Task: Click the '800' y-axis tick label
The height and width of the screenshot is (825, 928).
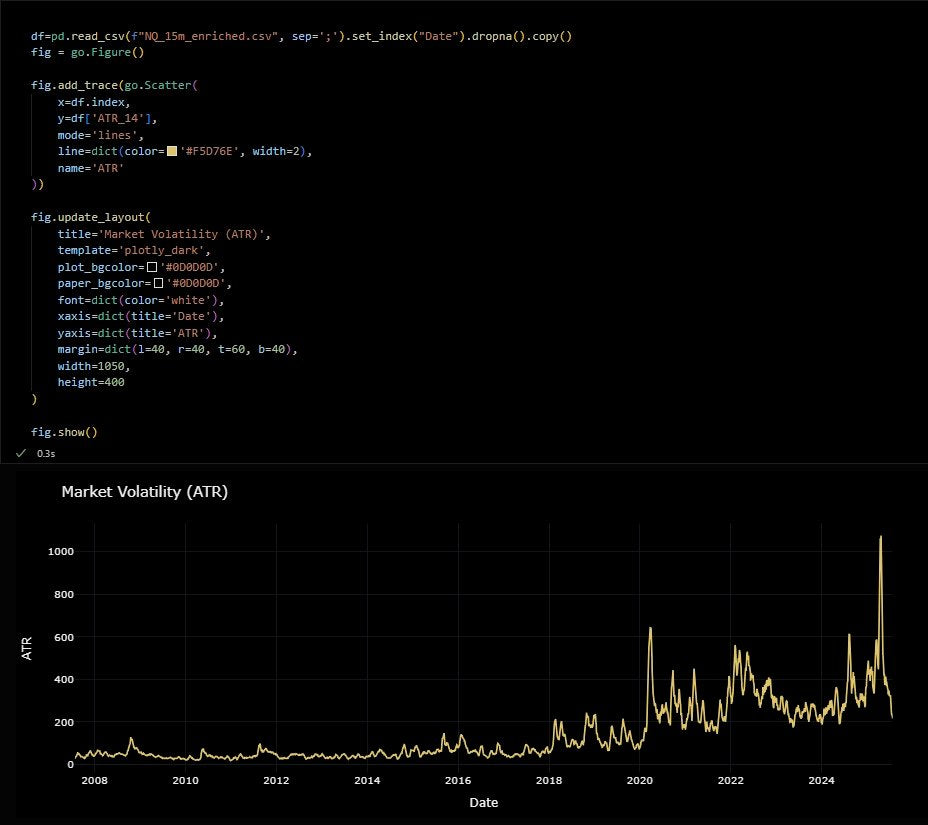Action: (64, 595)
